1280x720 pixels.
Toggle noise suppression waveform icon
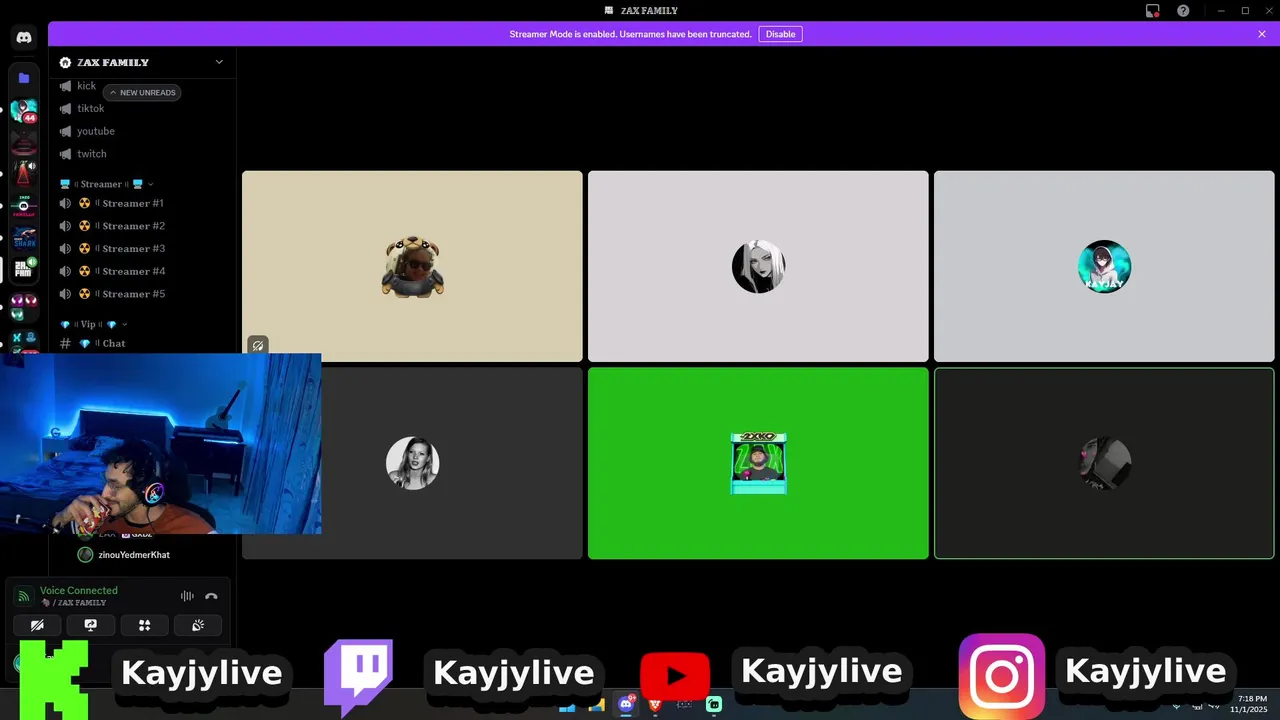pyautogui.click(x=187, y=596)
